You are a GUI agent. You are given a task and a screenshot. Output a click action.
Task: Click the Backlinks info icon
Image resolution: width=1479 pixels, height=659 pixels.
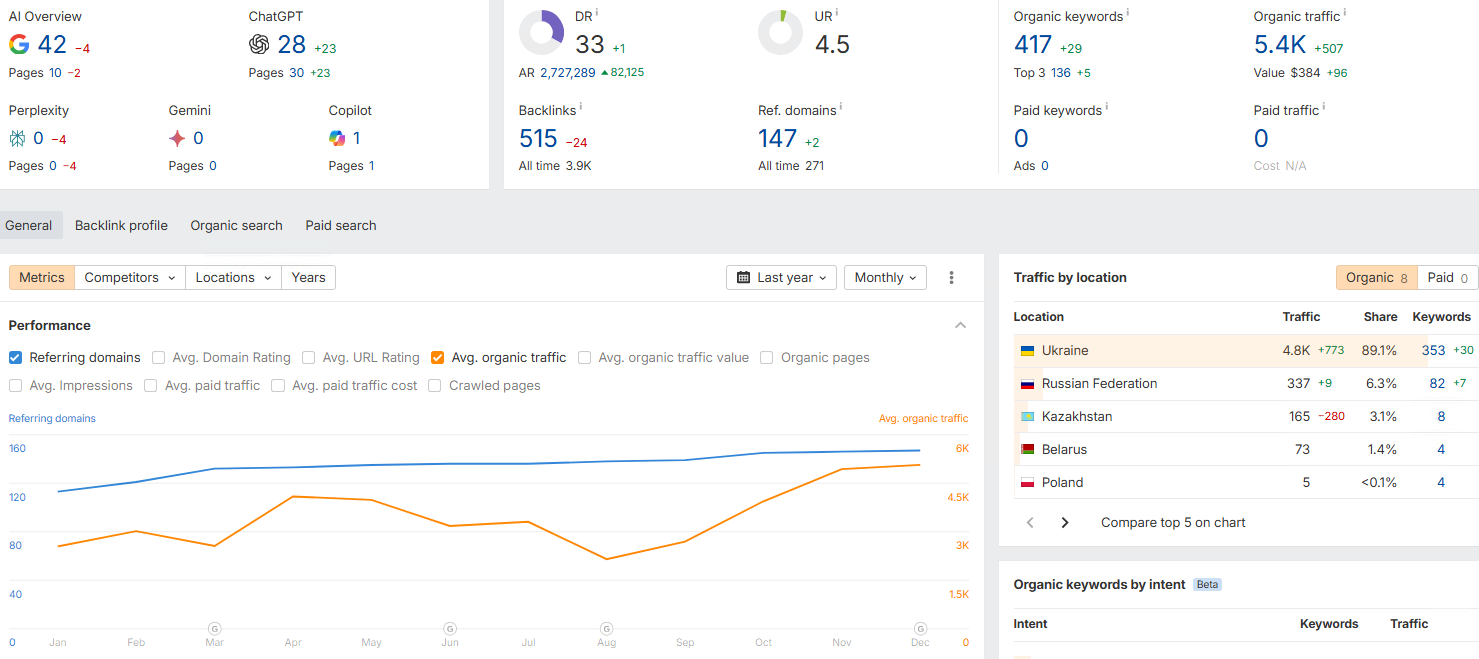580,107
